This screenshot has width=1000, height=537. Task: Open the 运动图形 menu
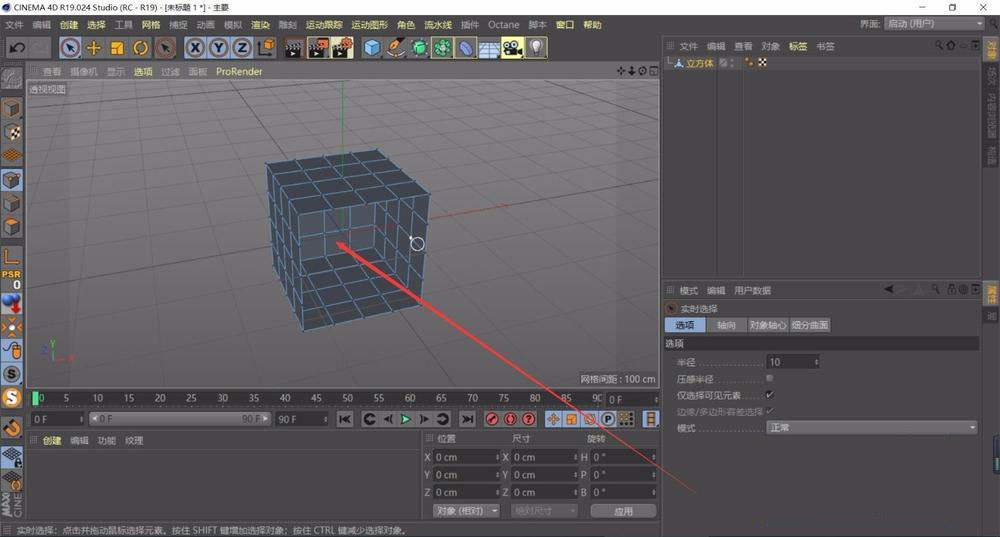(x=369, y=25)
